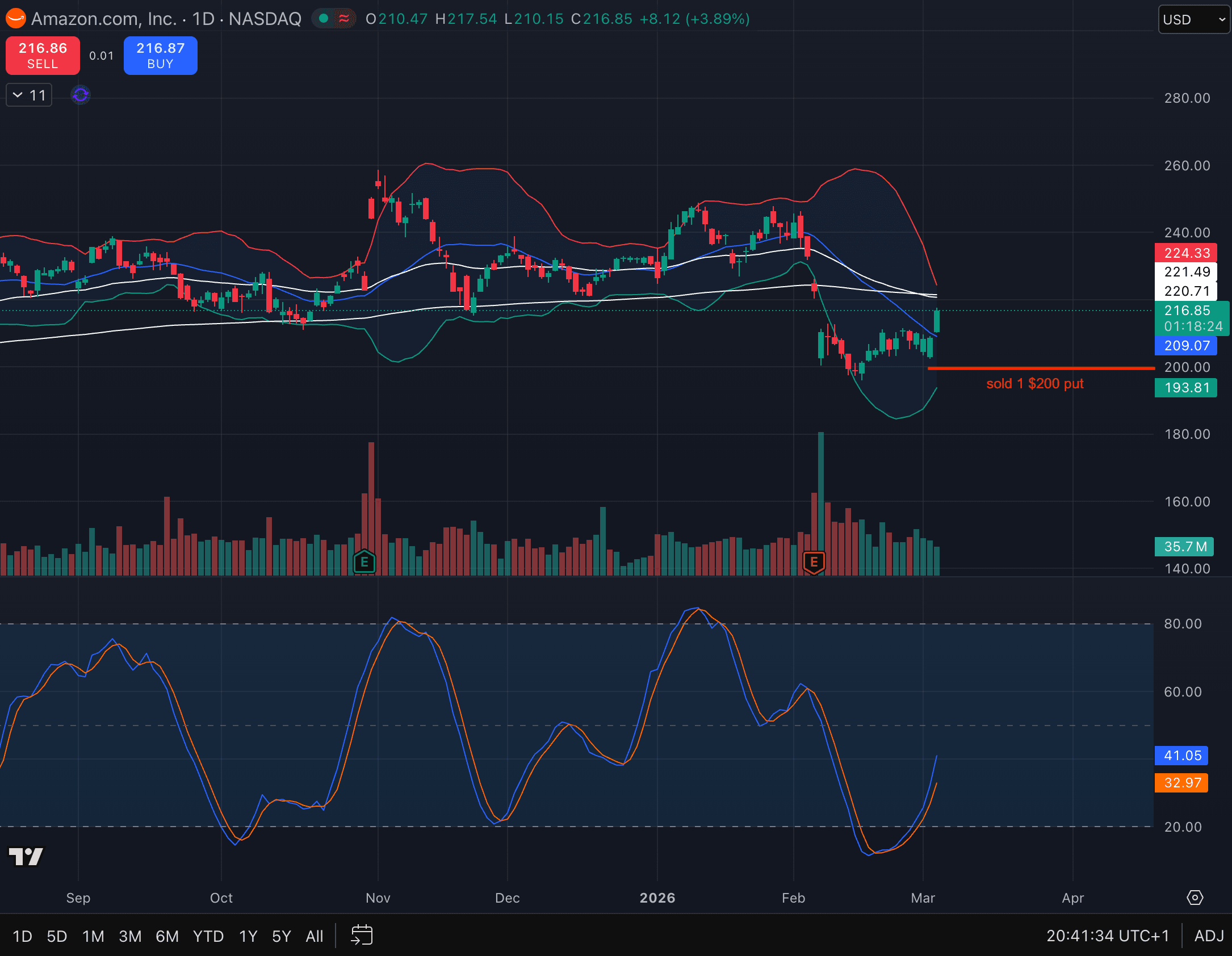
Task: Click the February earnings E marker
Action: click(815, 562)
